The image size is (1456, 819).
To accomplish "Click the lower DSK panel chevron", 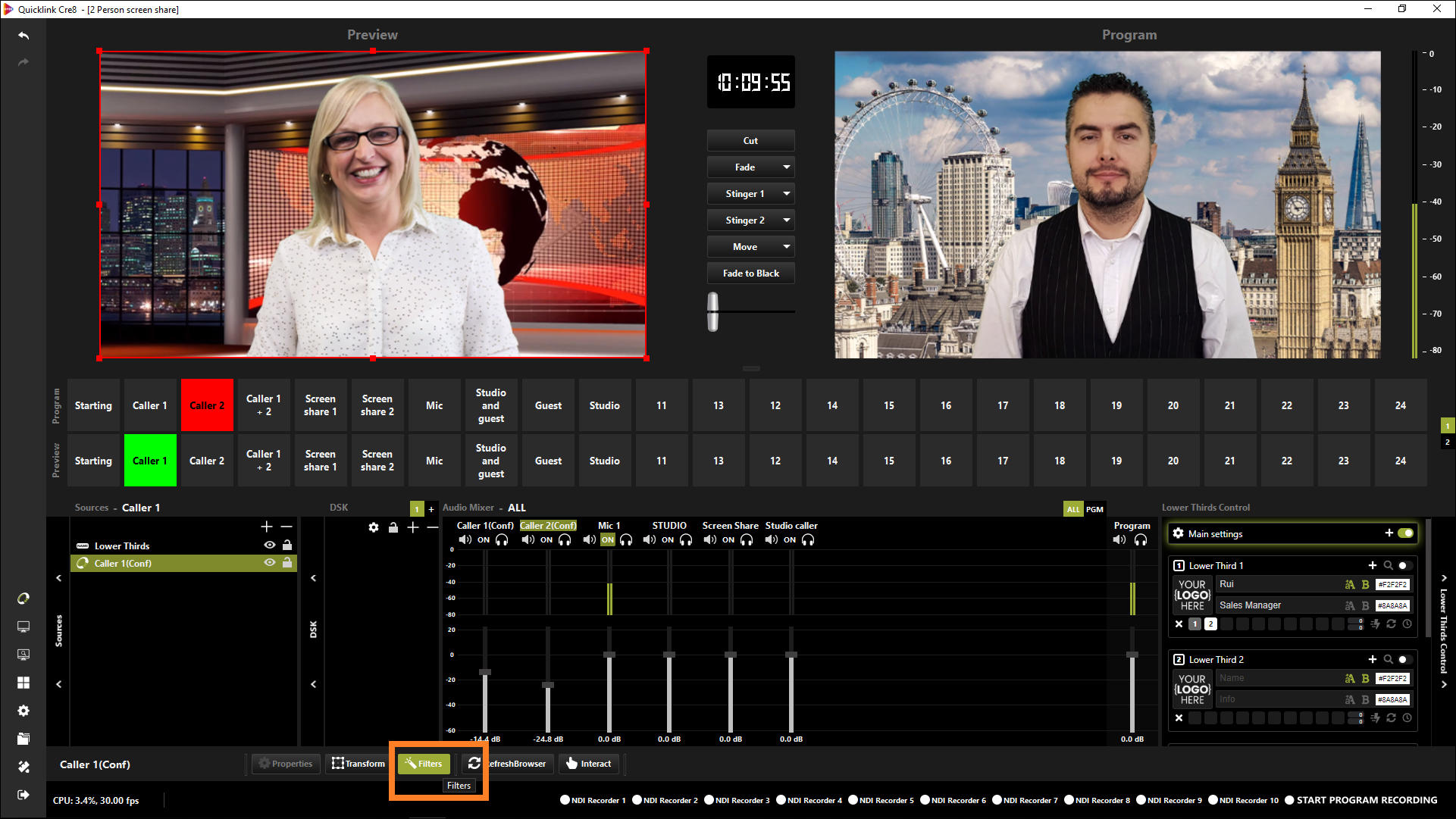I will [313, 684].
